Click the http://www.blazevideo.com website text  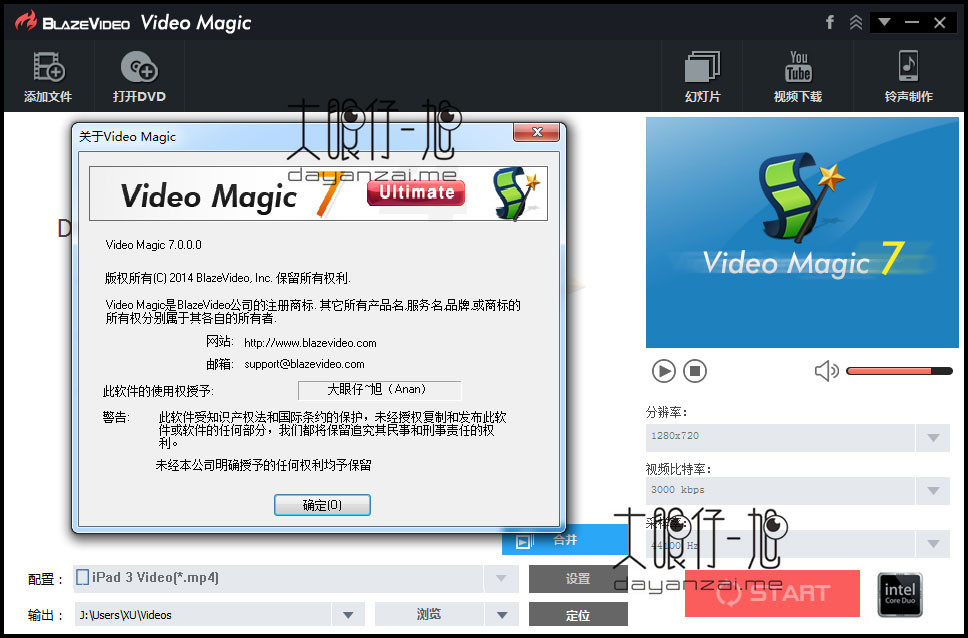[x=310, y=343]
